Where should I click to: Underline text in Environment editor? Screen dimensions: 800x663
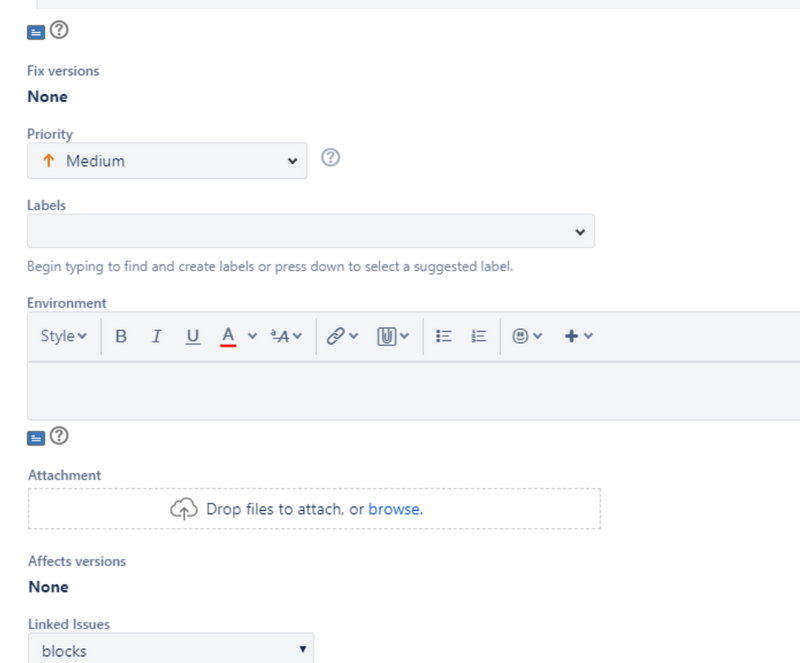(192, 337)
